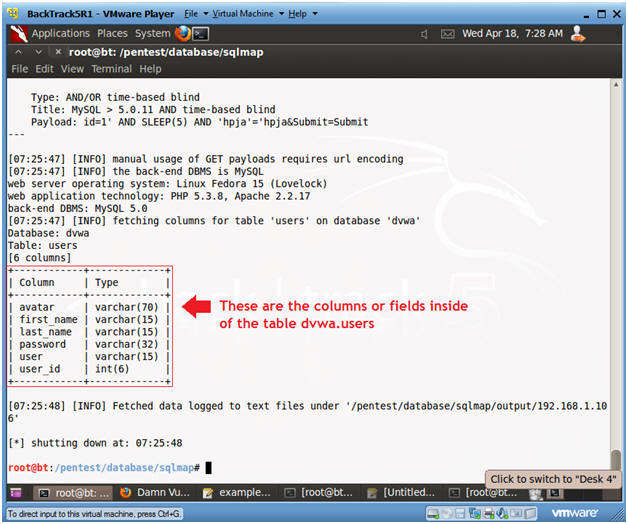Viewport: 628px width, 524px height.
Task: Launch Firefox from the top panel
Action: pos(183,34)
